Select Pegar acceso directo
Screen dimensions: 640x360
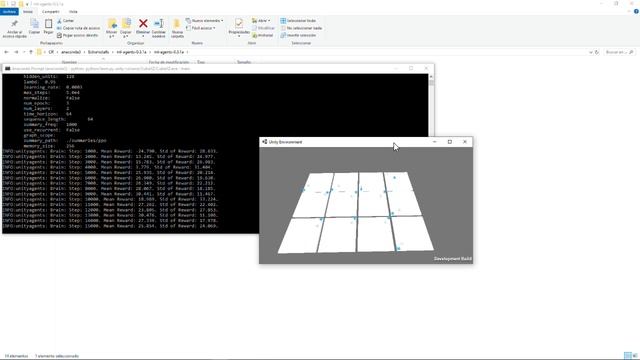tap(78, 36)
